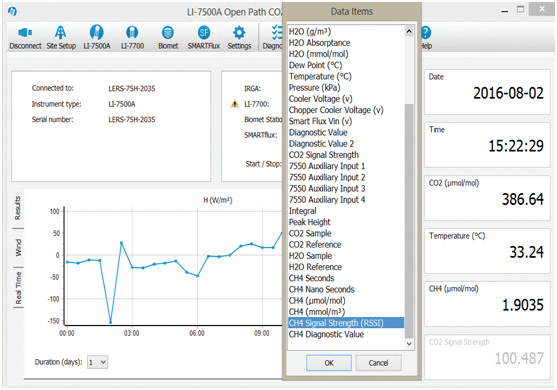Click the Data Items list scroll-down arrow

coord(409,344)
